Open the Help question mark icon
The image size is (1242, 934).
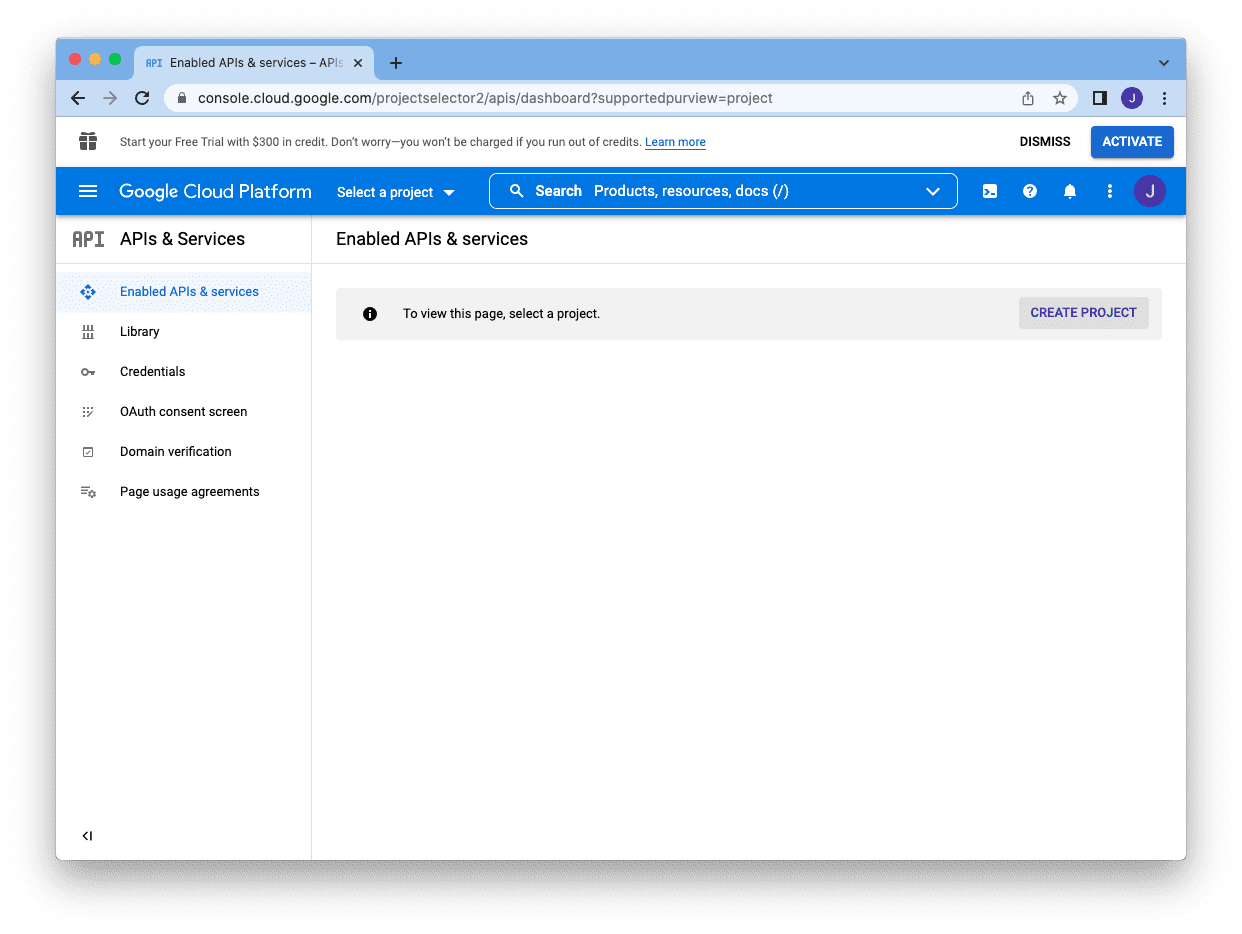coord(1030,191)
